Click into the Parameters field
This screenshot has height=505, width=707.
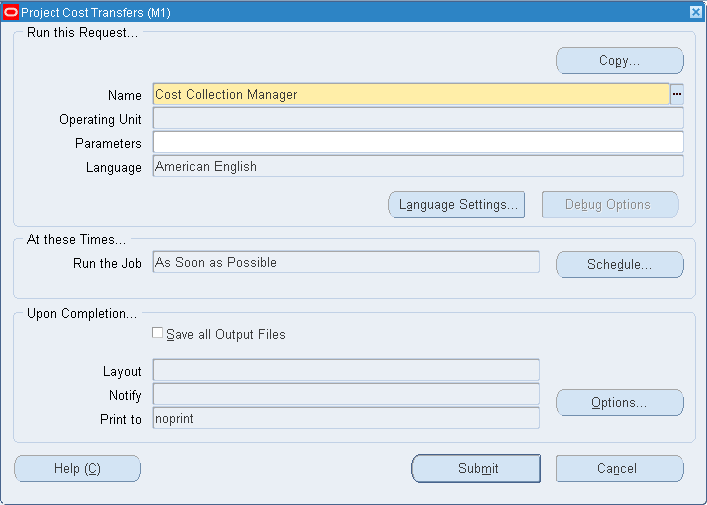pos(417,143)
